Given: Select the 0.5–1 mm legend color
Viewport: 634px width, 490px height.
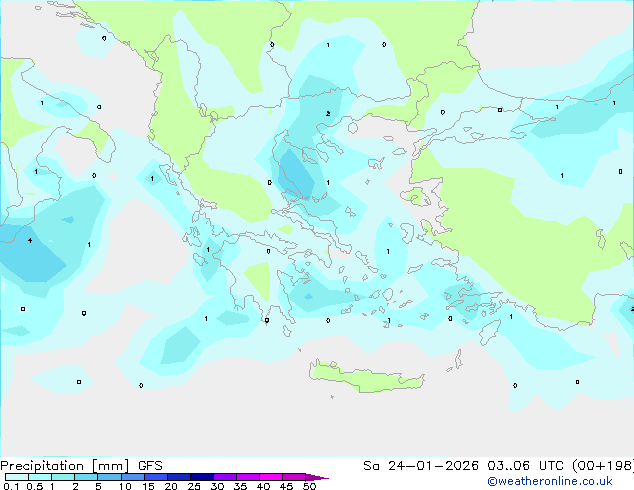Looking at the screenshot, I should point(40,477).
